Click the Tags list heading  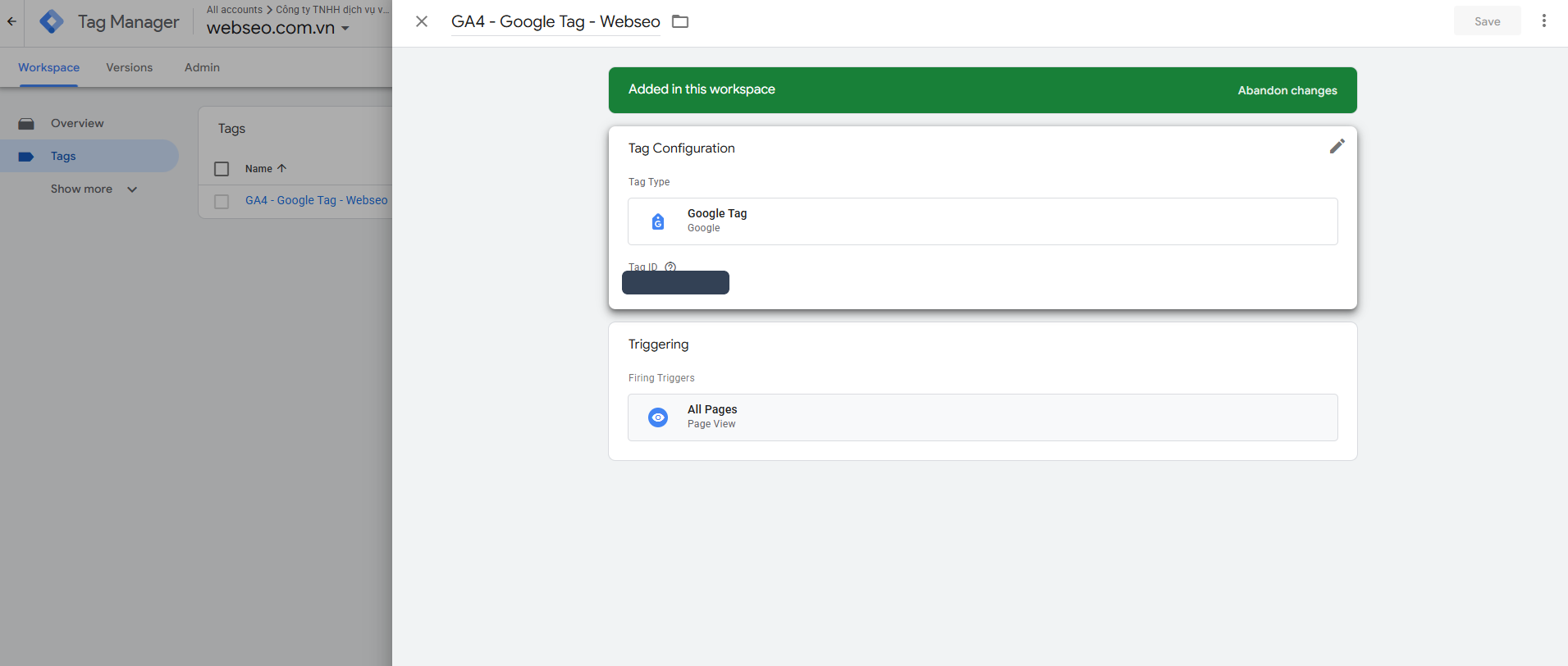point(231,129)
